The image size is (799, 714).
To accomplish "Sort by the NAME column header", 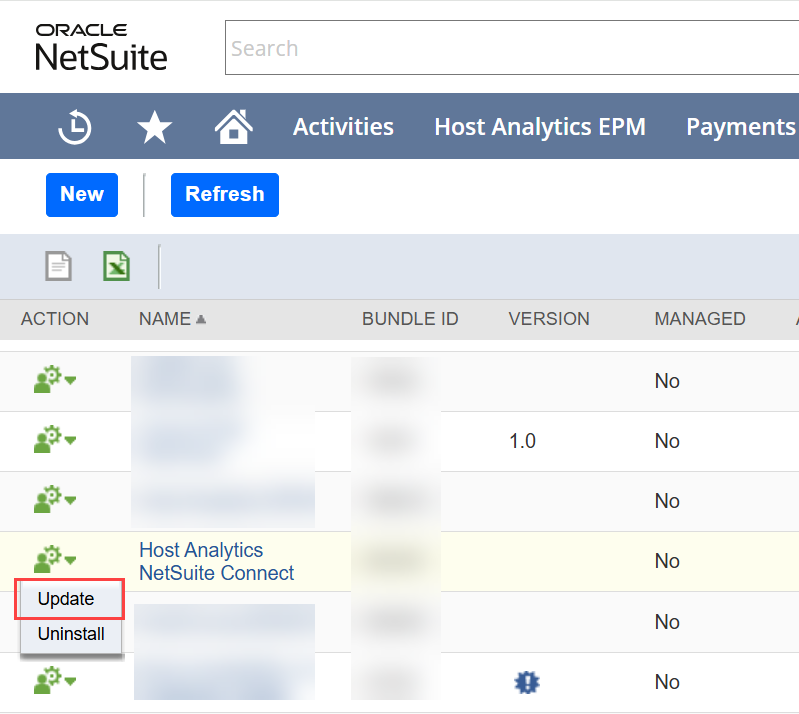I will pyautogui.click(x=165, y=319).
